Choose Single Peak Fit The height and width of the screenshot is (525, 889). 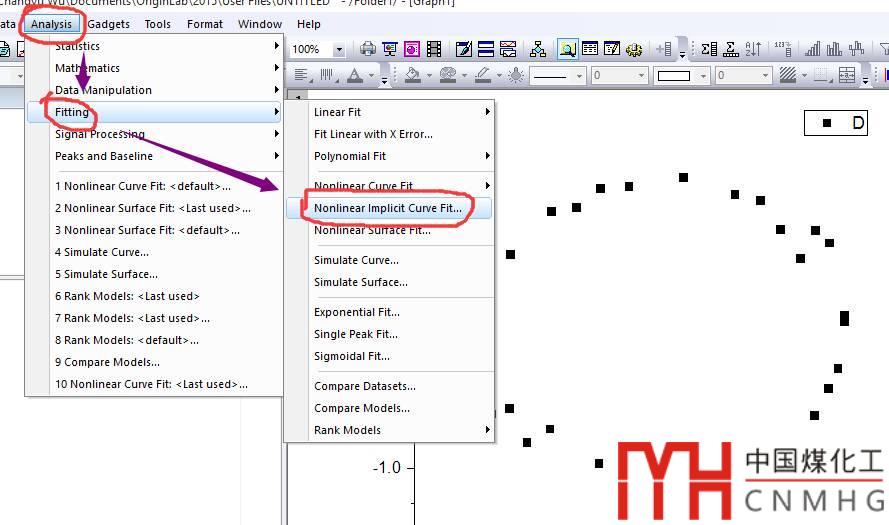(389, 335)
